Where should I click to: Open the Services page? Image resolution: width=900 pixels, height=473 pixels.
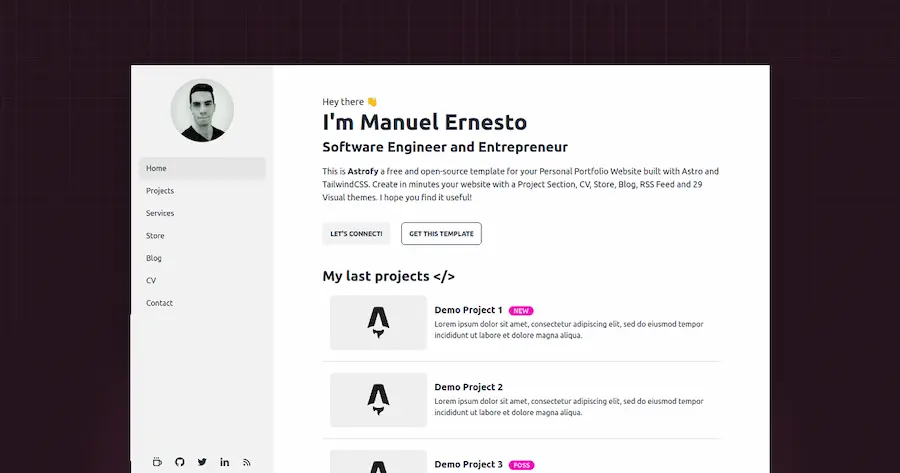pos(160,213)
